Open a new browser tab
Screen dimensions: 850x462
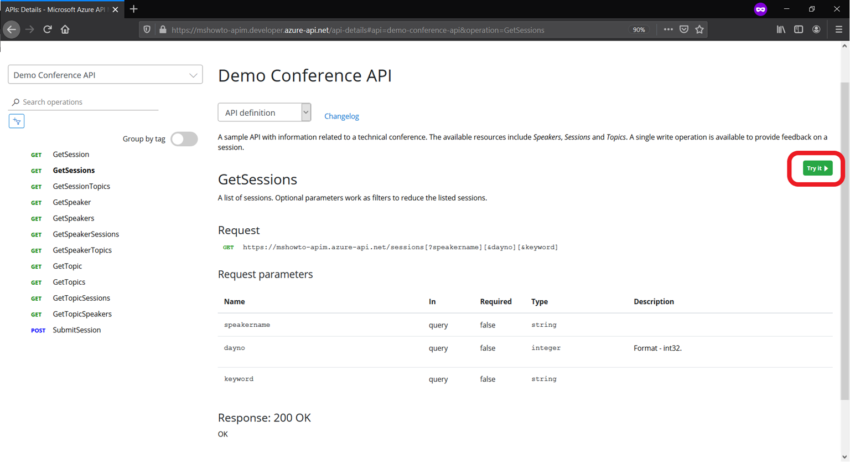(x=134, y=9)
